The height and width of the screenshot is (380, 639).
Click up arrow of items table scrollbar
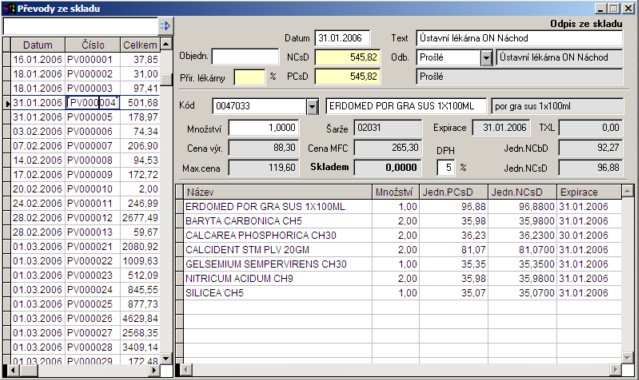point(627,190)
